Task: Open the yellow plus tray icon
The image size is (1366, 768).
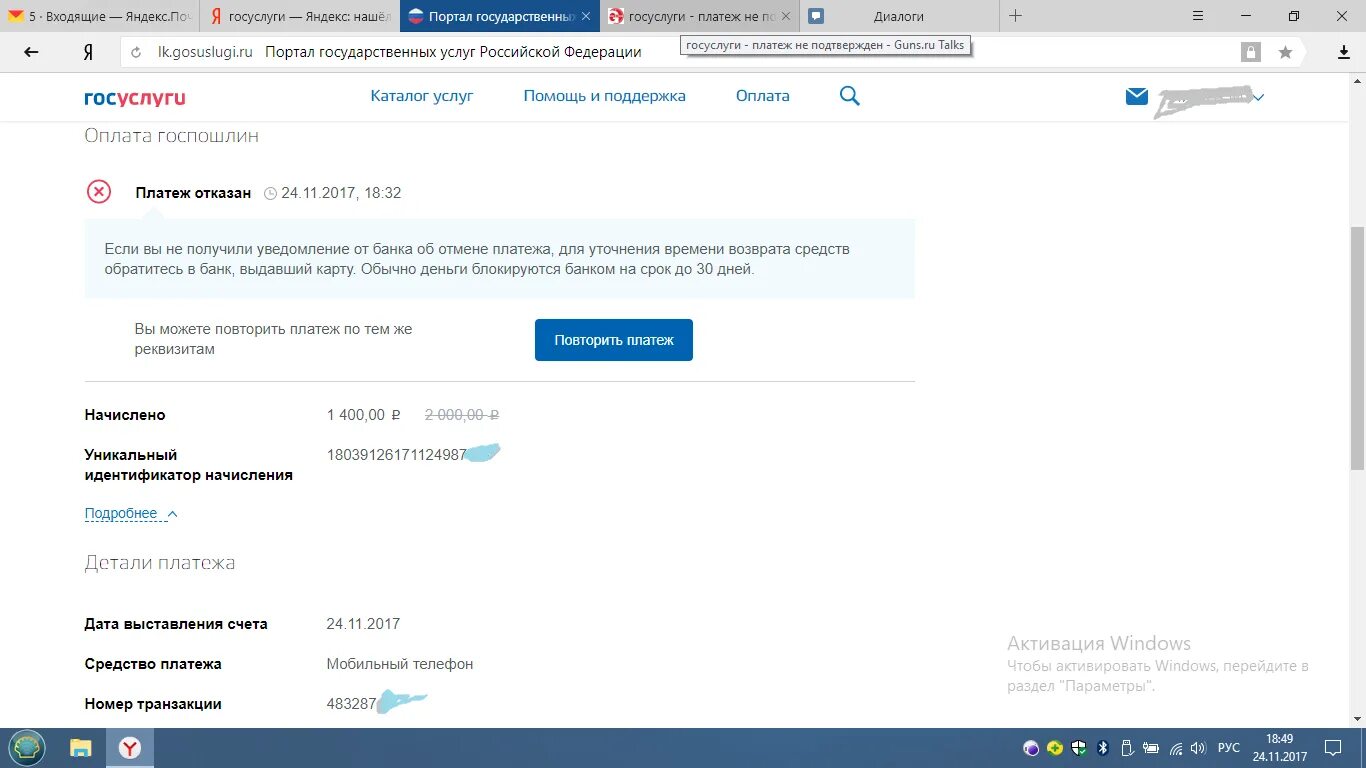Action: click(1055, 748)
